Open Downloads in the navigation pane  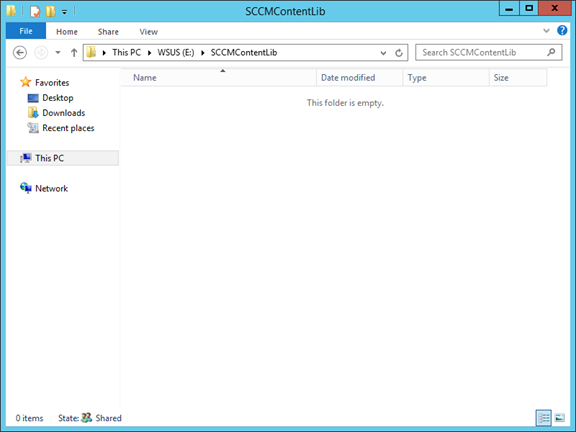tap(64, 113)
